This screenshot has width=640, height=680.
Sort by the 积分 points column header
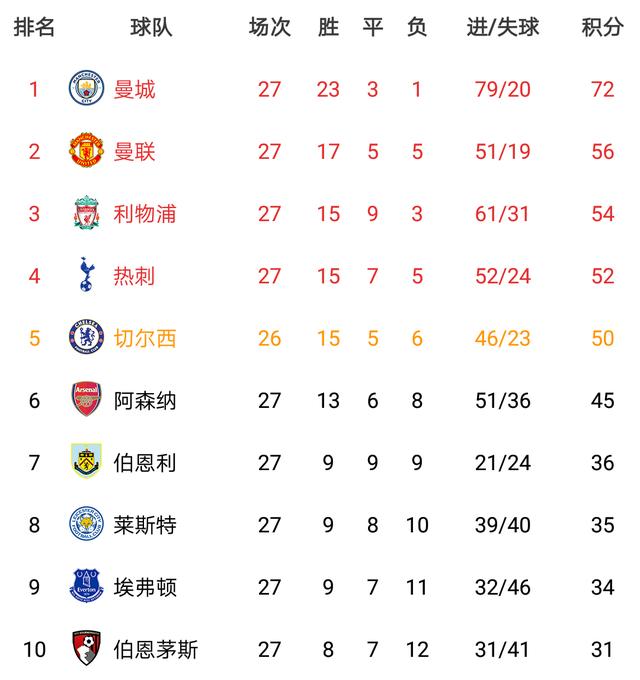[602, 27]
